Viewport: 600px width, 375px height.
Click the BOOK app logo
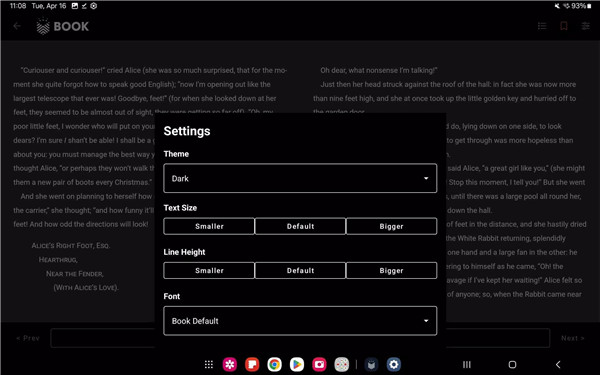(63, 26)
